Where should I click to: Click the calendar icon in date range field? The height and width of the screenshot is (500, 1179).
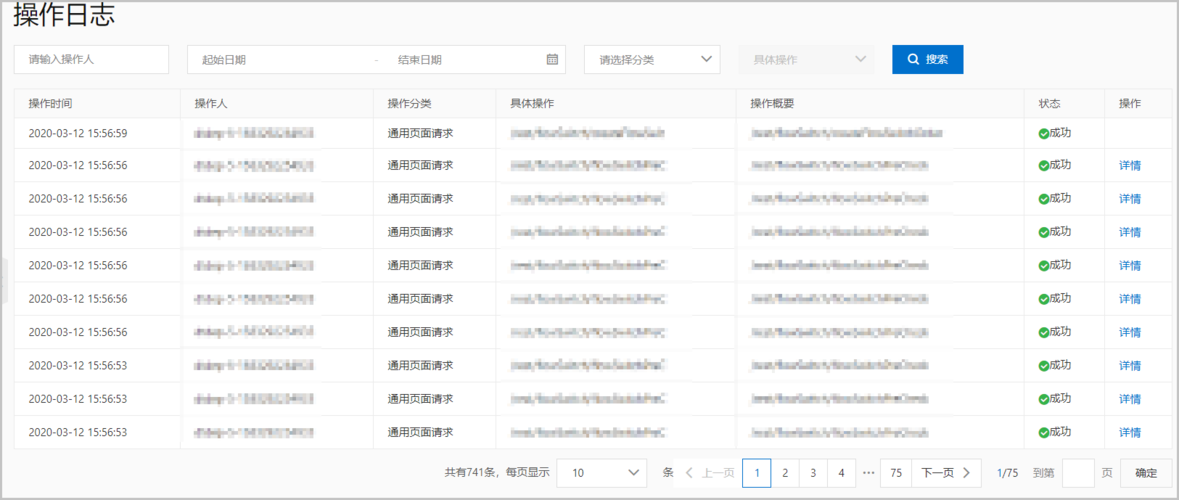[x=552, y=59]
